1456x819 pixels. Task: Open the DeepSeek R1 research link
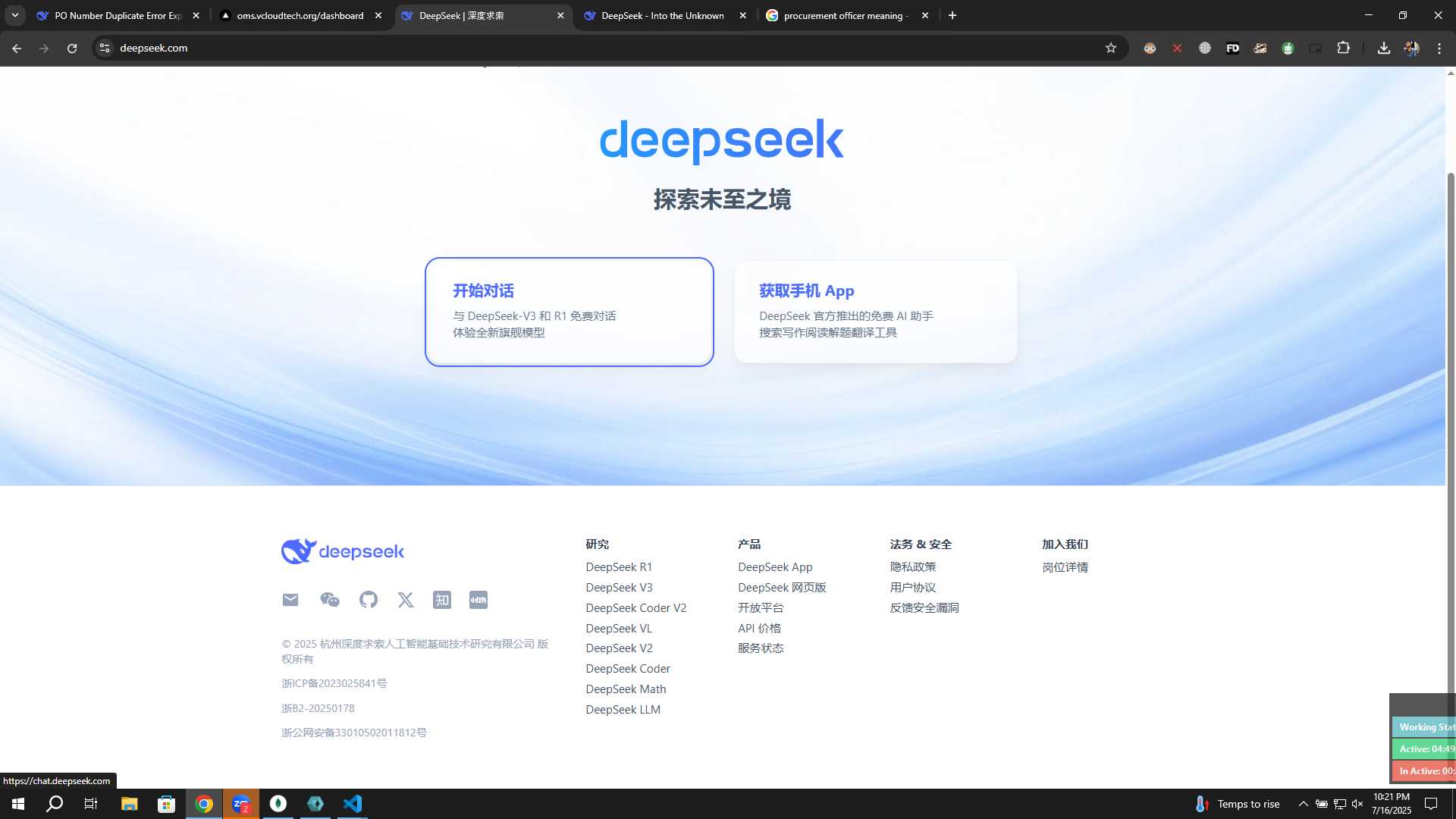coord(619,567)
